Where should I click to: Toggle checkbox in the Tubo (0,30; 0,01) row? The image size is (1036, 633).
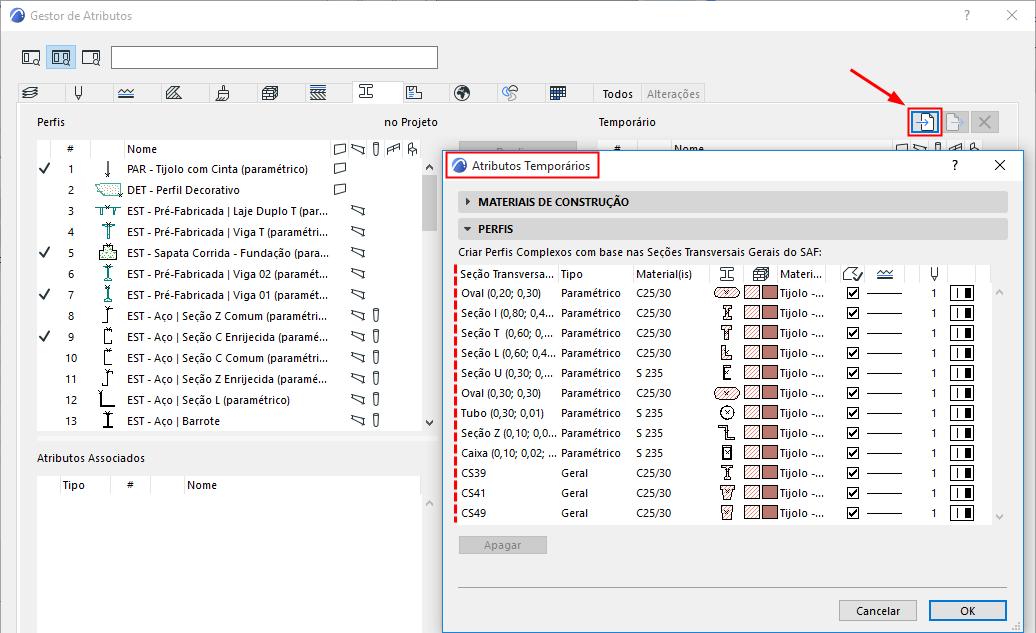(853, 413)
